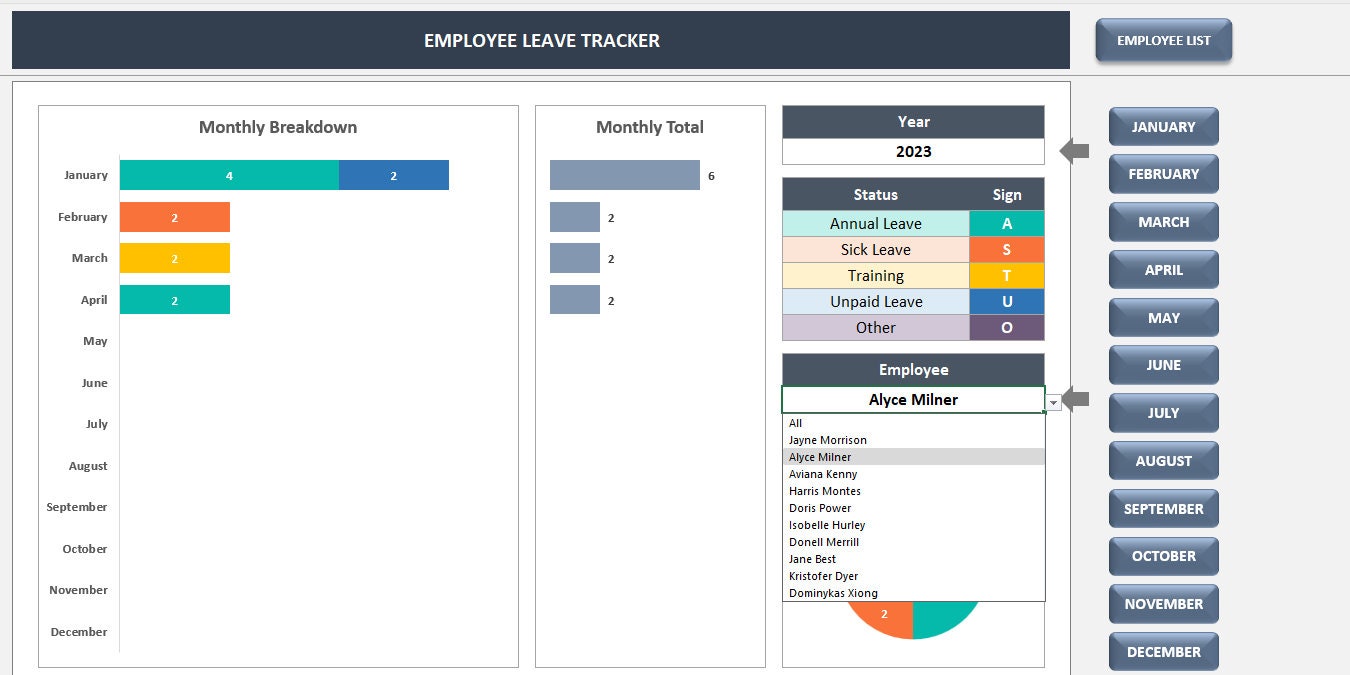Viewport: 1350px width, 675px height.
Task: Click the DECEMBER navigation button
Action: pyautogui.click(x=1163, y=651)
